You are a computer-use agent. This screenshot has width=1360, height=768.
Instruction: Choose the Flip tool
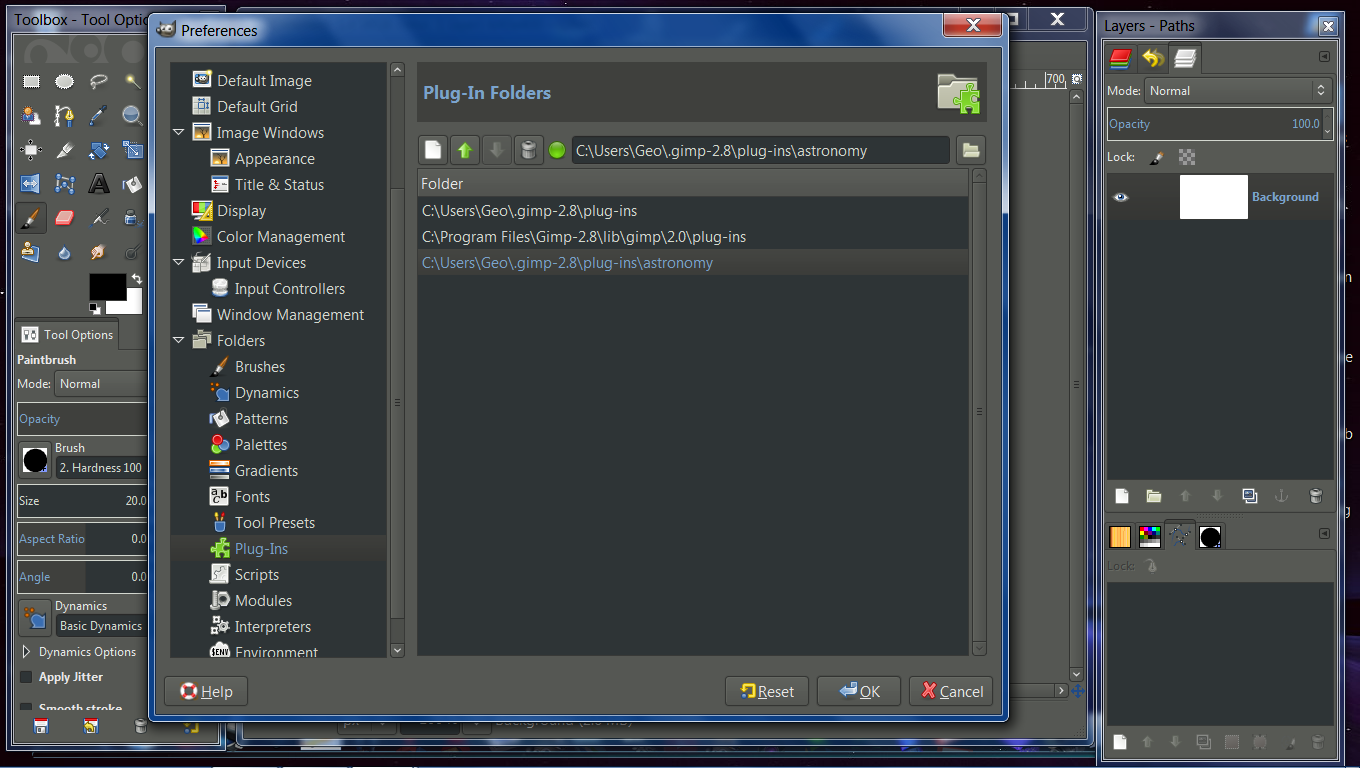[31, 184]
